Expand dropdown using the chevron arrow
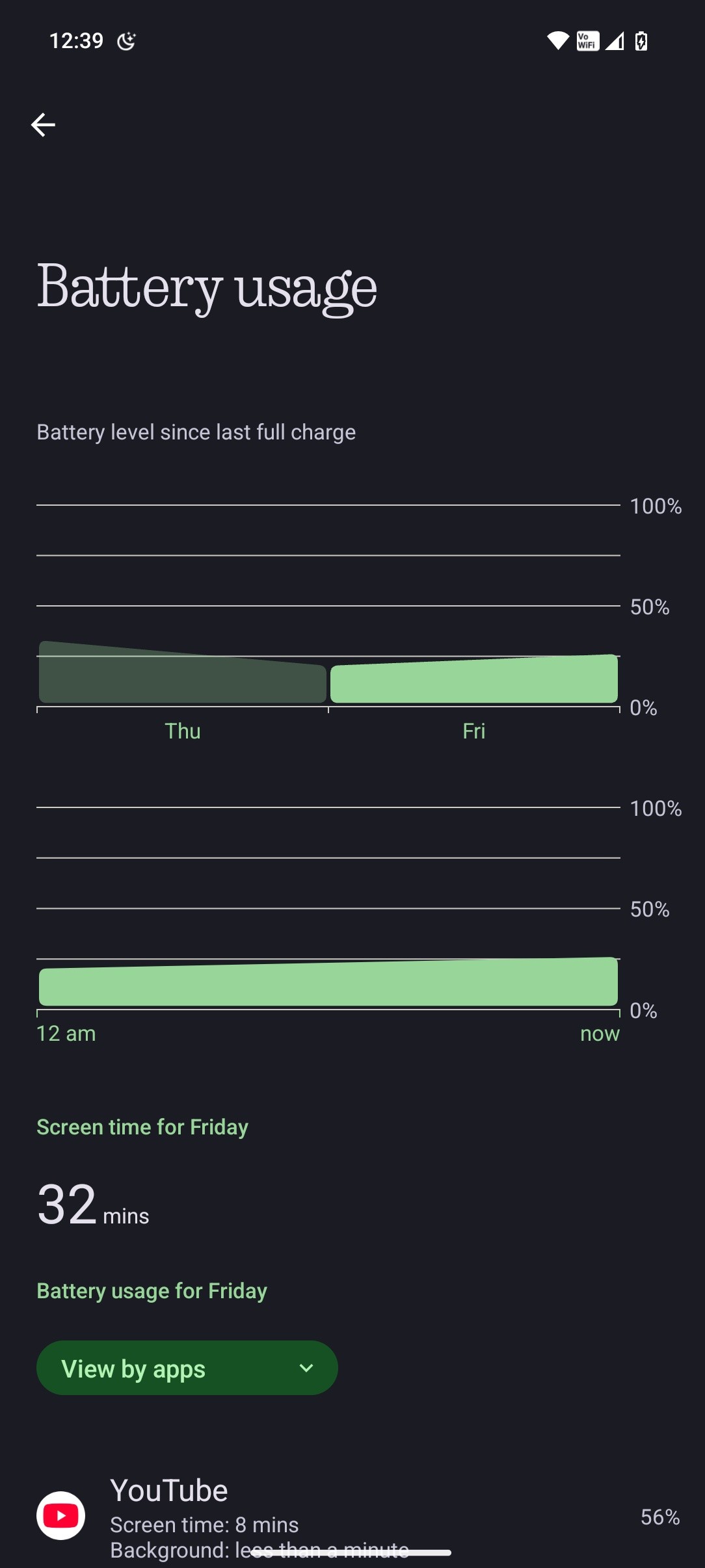 306,1368
